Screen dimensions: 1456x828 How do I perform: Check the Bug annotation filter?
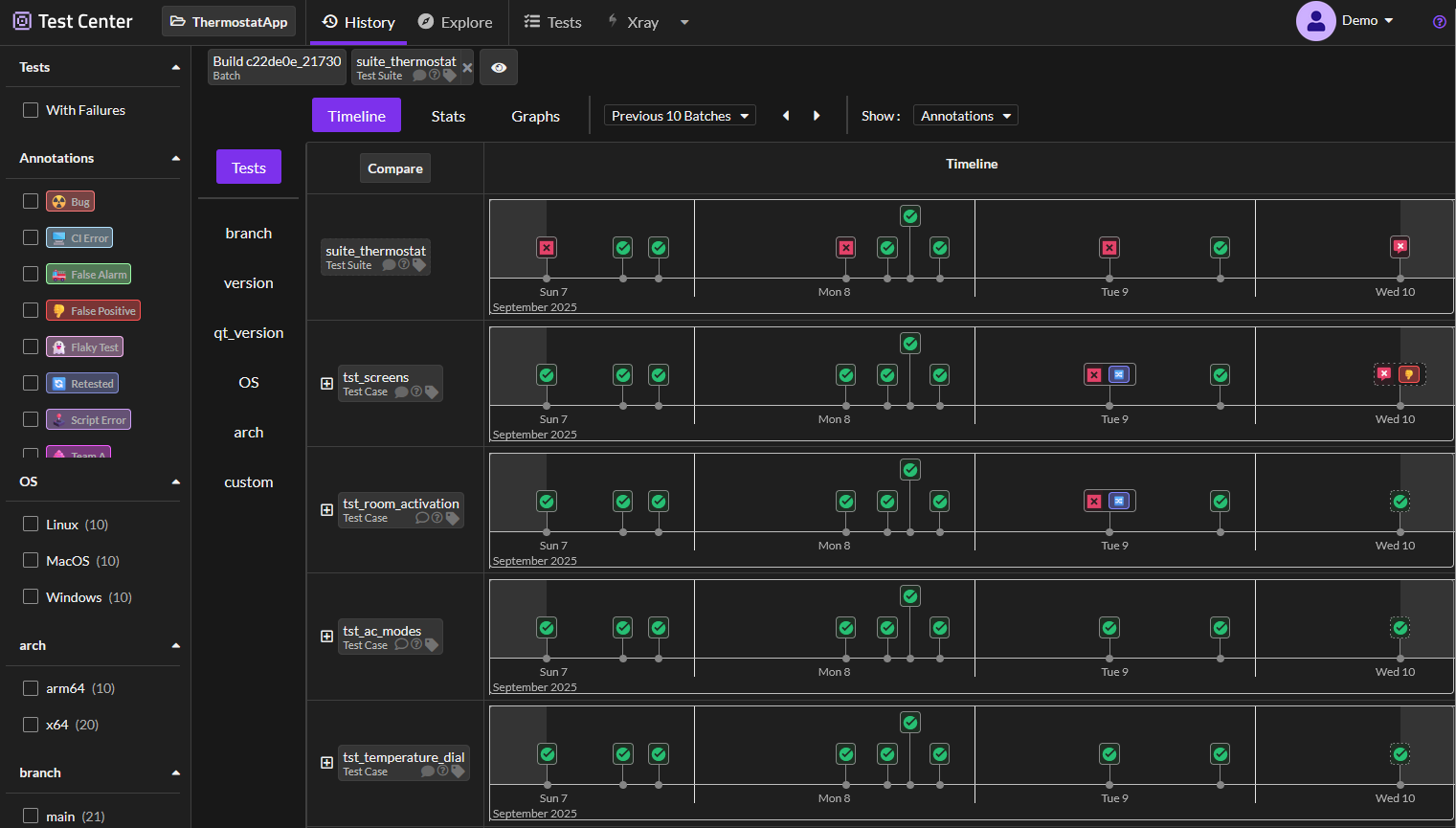31,201
